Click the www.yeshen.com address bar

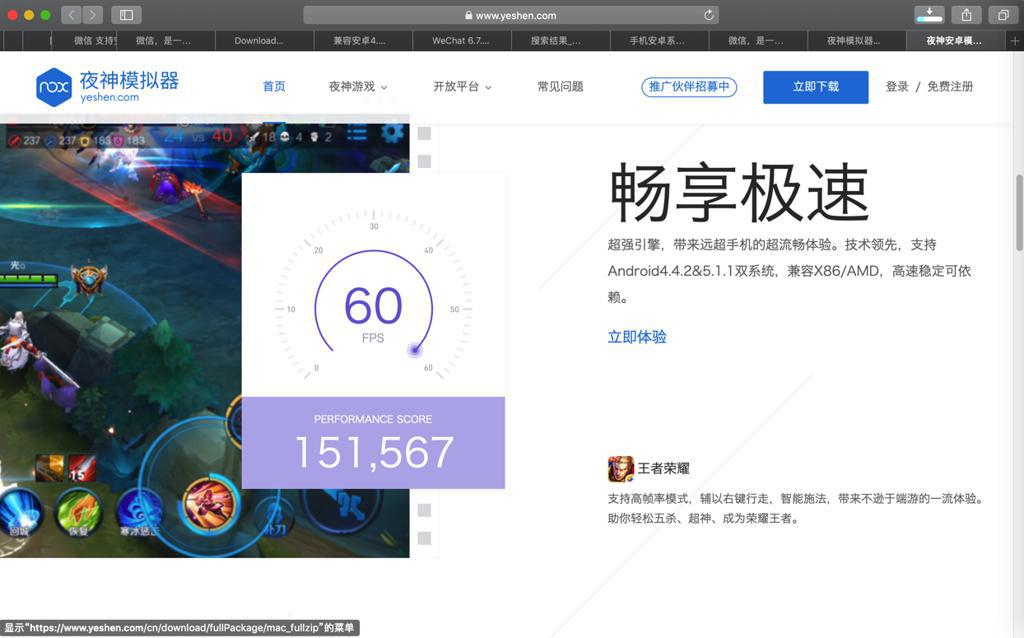click(511, 15)
